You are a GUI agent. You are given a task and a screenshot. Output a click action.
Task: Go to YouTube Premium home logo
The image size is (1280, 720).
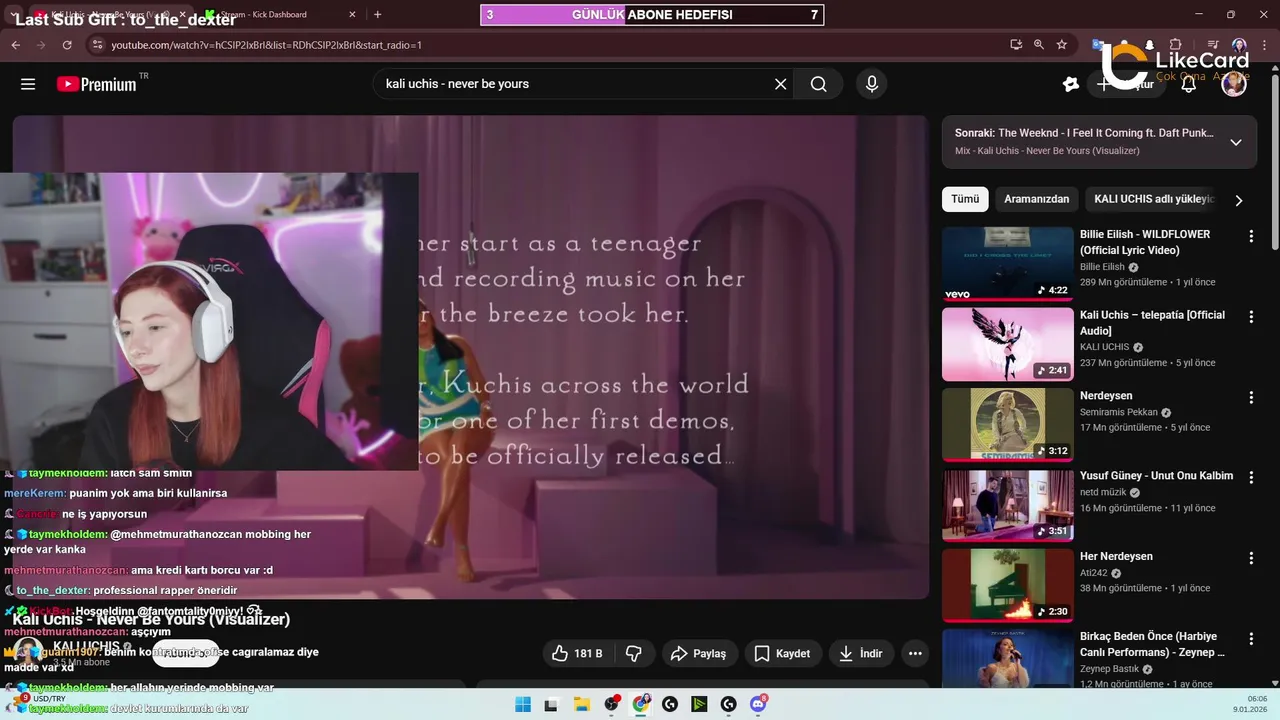coord(96,84)
